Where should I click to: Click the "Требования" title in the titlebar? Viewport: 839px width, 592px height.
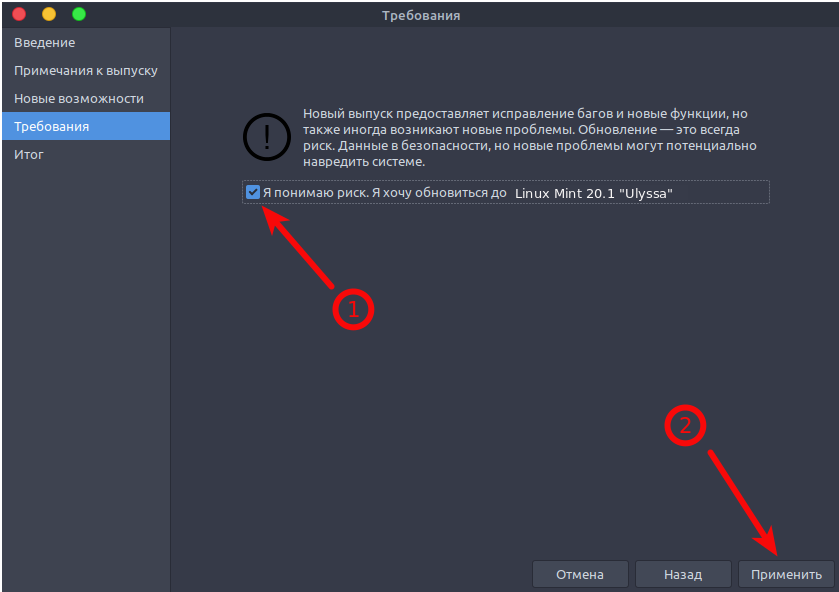pyautogui.click(x=419, y=14)
